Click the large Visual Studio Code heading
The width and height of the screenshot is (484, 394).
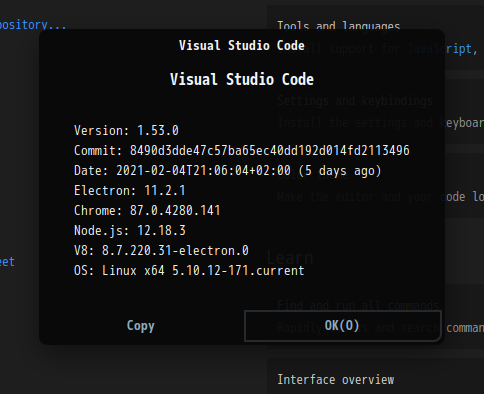tap(242, 79)
